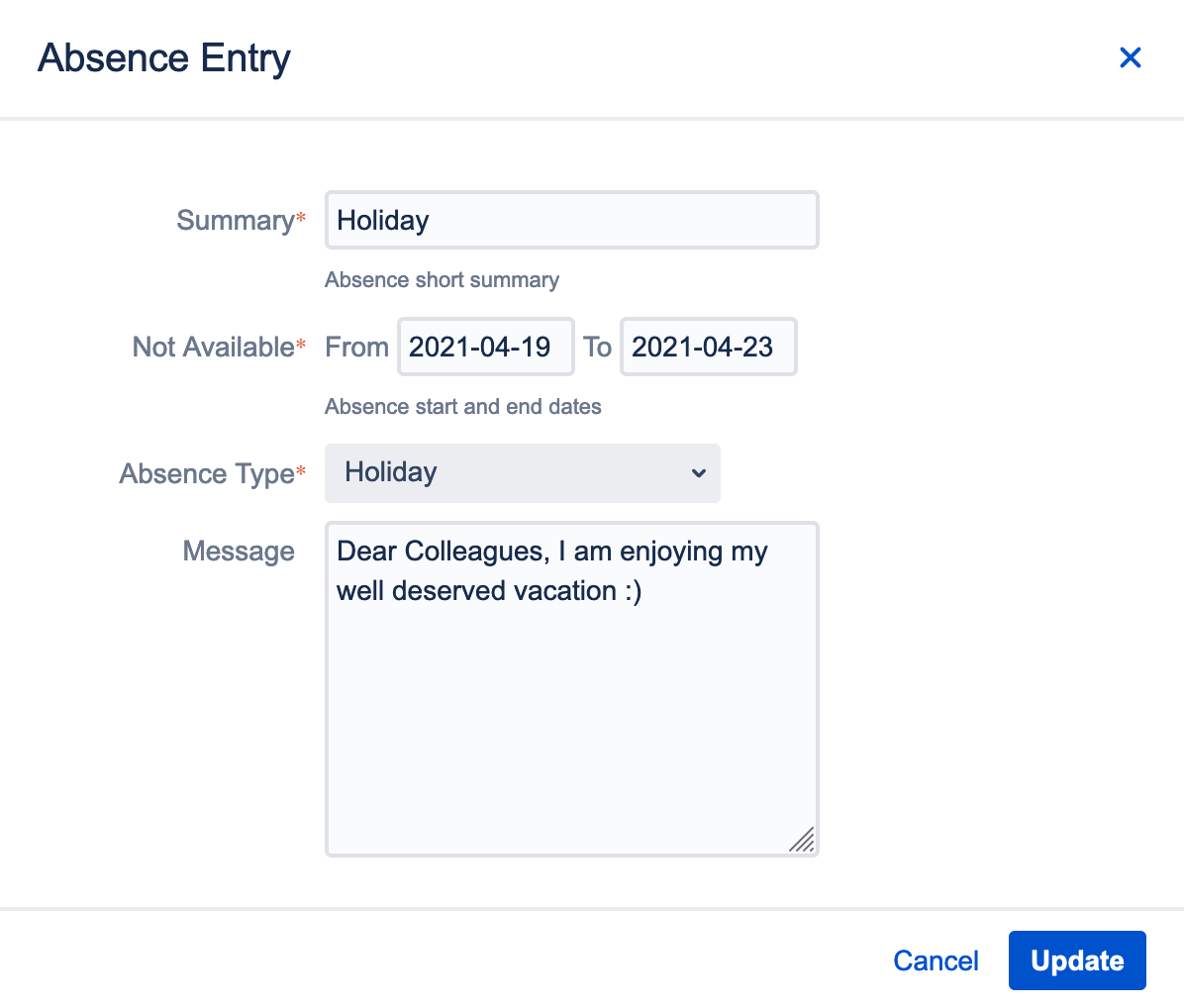Click the Message textarea resize handle
The height and width of the screenshot is (1008, 1184).
(x=803, y=840)
